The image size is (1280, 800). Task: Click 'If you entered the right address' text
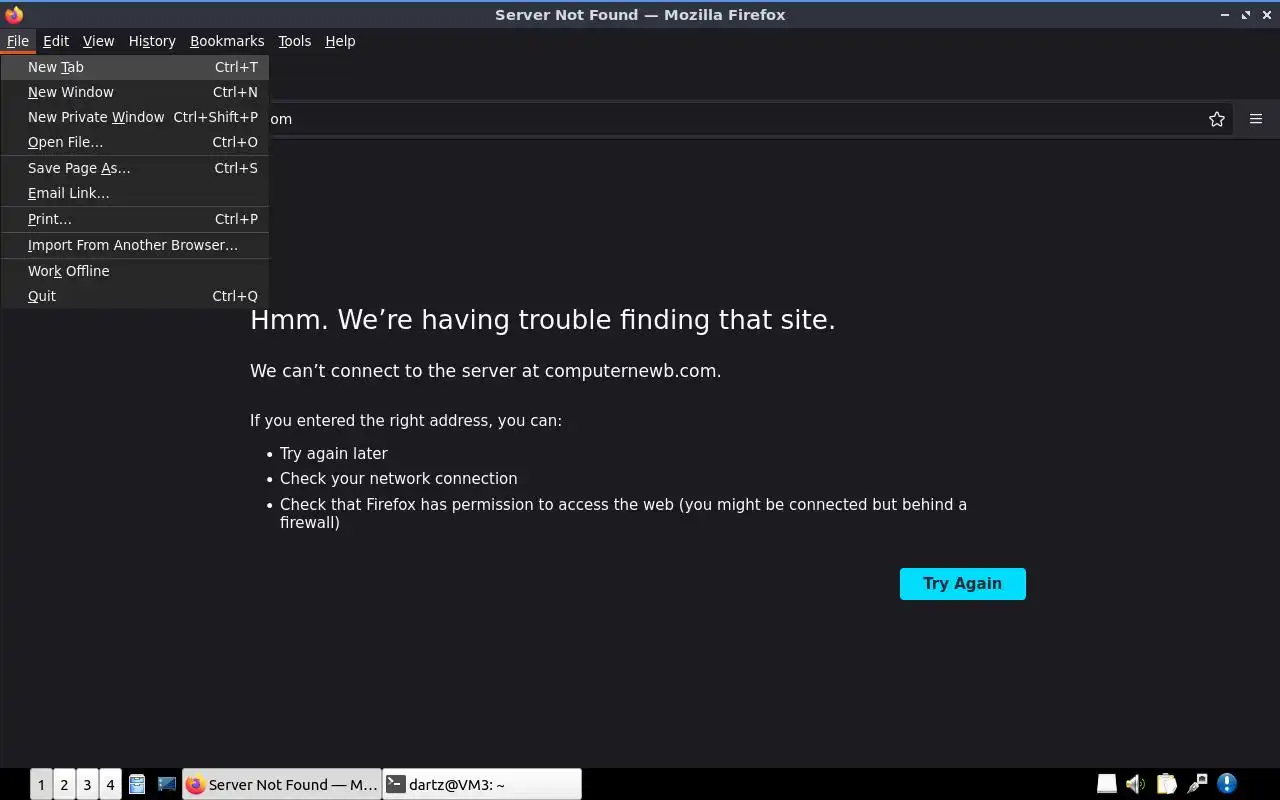coord(406,421)
